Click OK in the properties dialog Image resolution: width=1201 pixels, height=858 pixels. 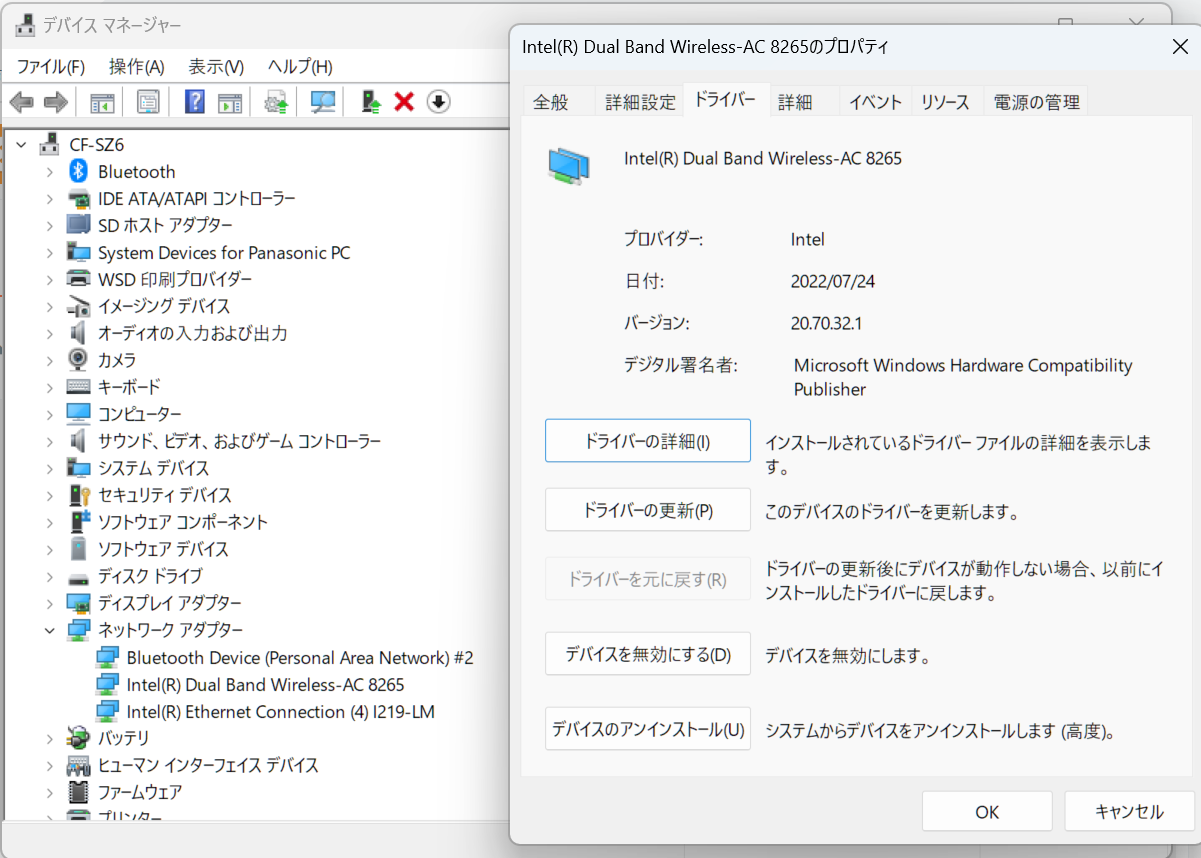987,811
